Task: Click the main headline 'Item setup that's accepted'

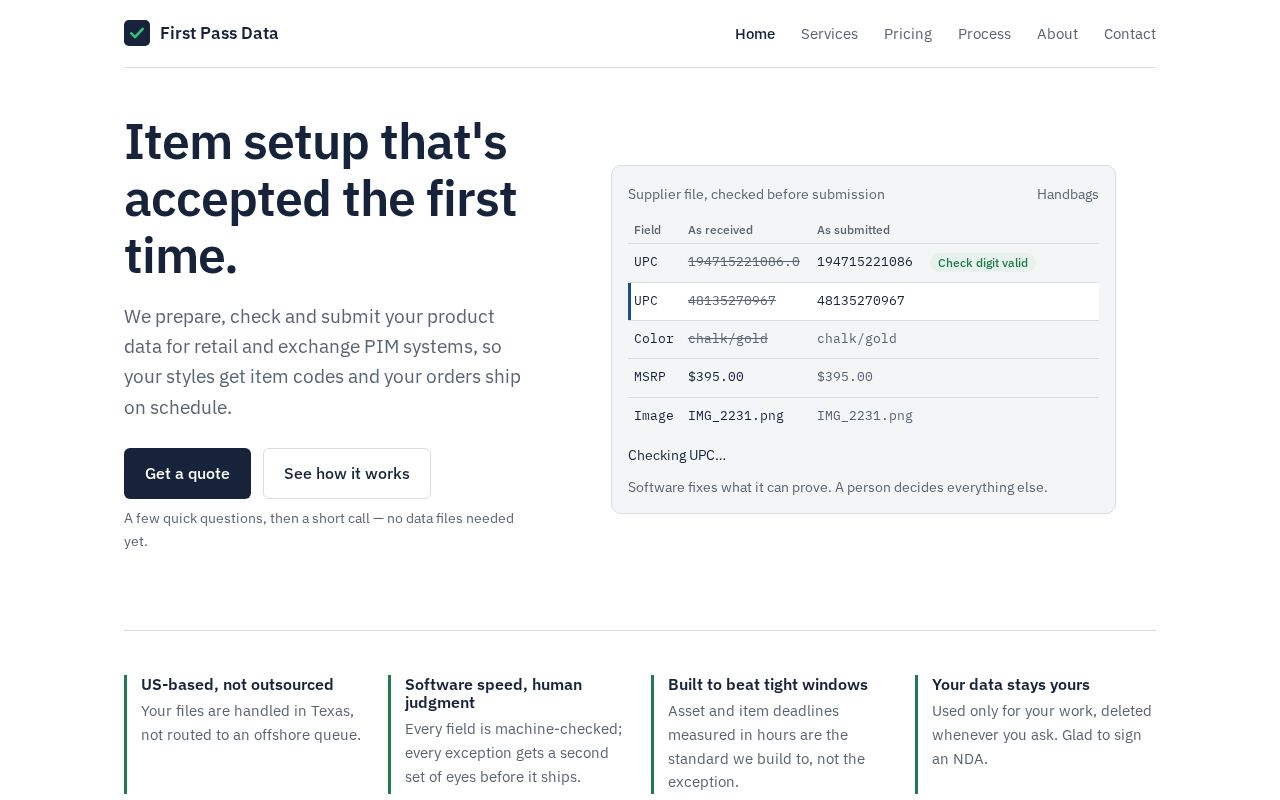Action: coord(320,198)
